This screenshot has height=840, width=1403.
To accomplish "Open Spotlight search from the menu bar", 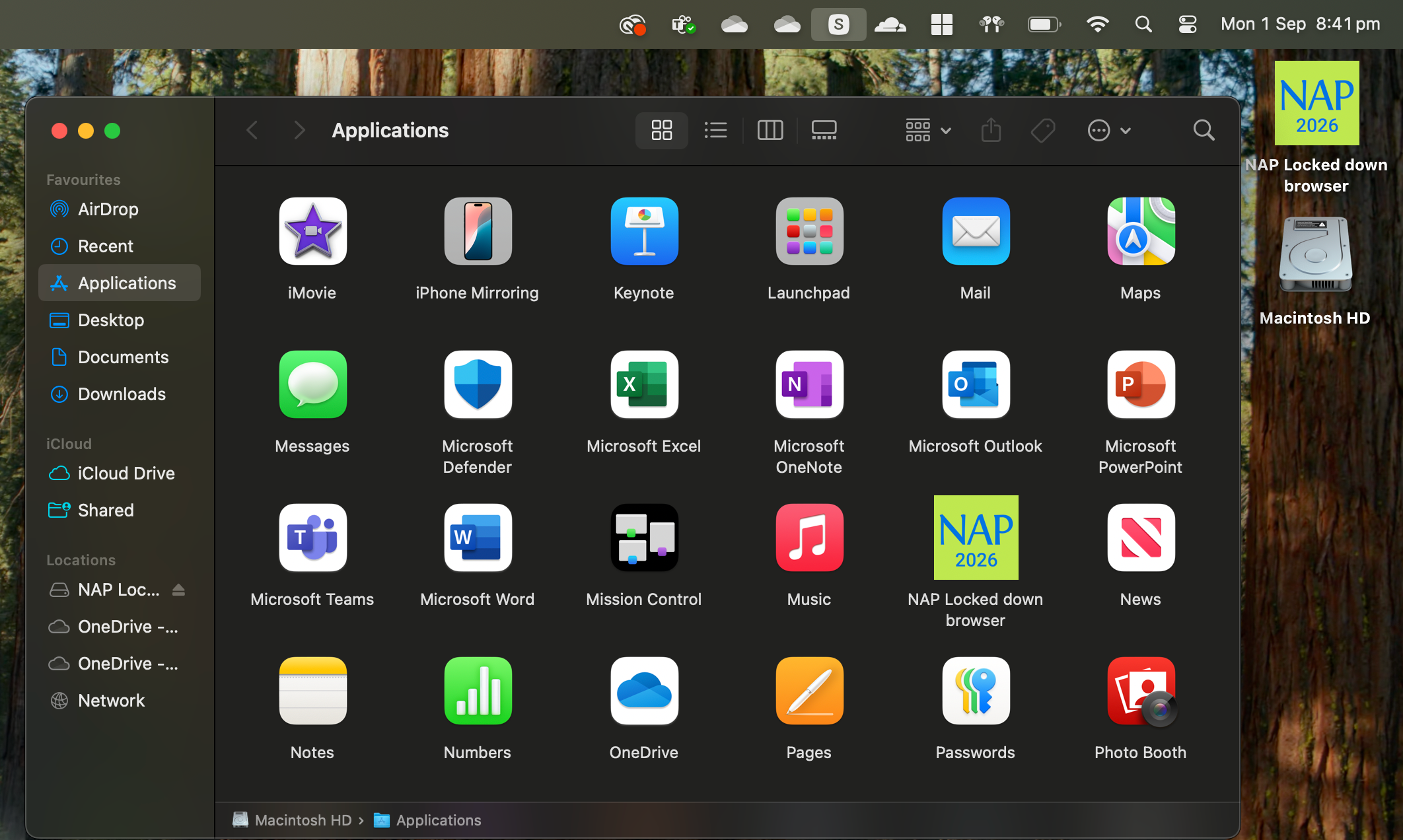I will click(1143, 24).
